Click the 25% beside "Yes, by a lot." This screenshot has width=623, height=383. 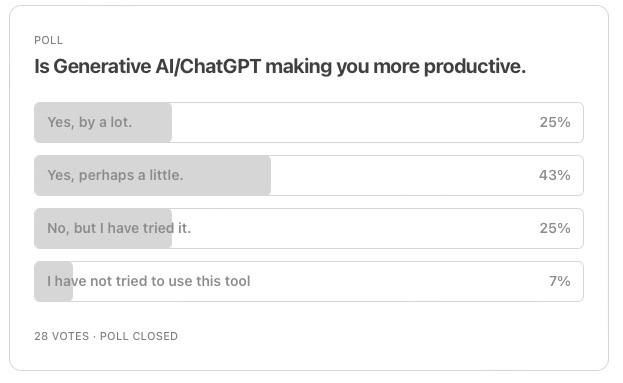555,122
